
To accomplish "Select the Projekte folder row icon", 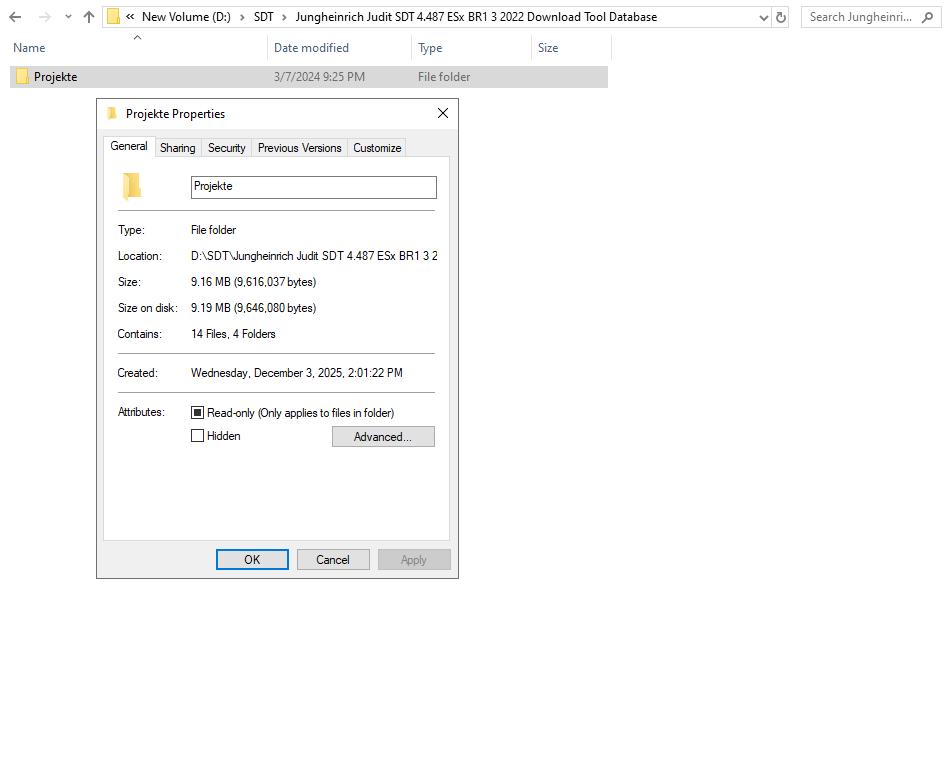I will tap(22, 76).
